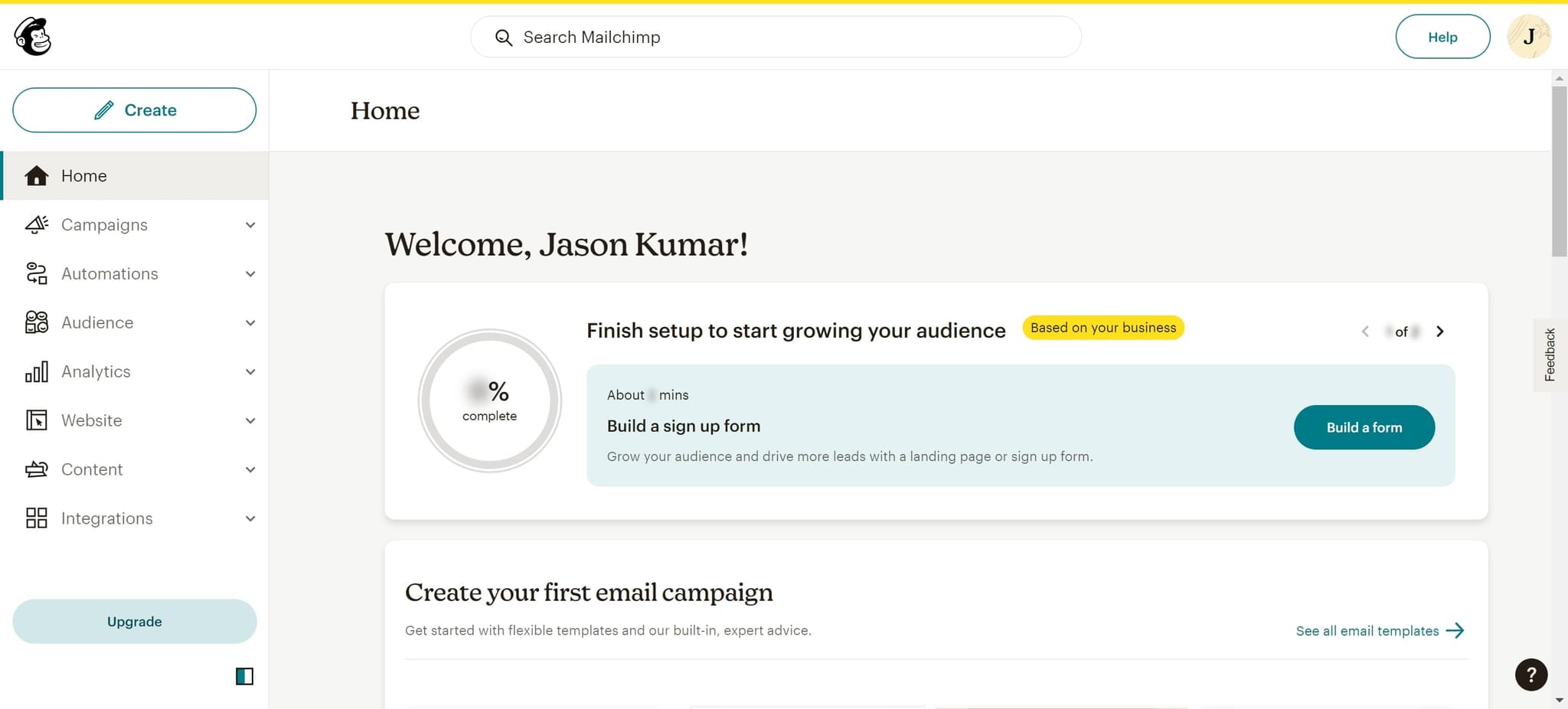Image resolution: width=1568 pixels, height=709 pixels.
Task: Click the Integrations grid icon
Action: (x=36, y=518)
